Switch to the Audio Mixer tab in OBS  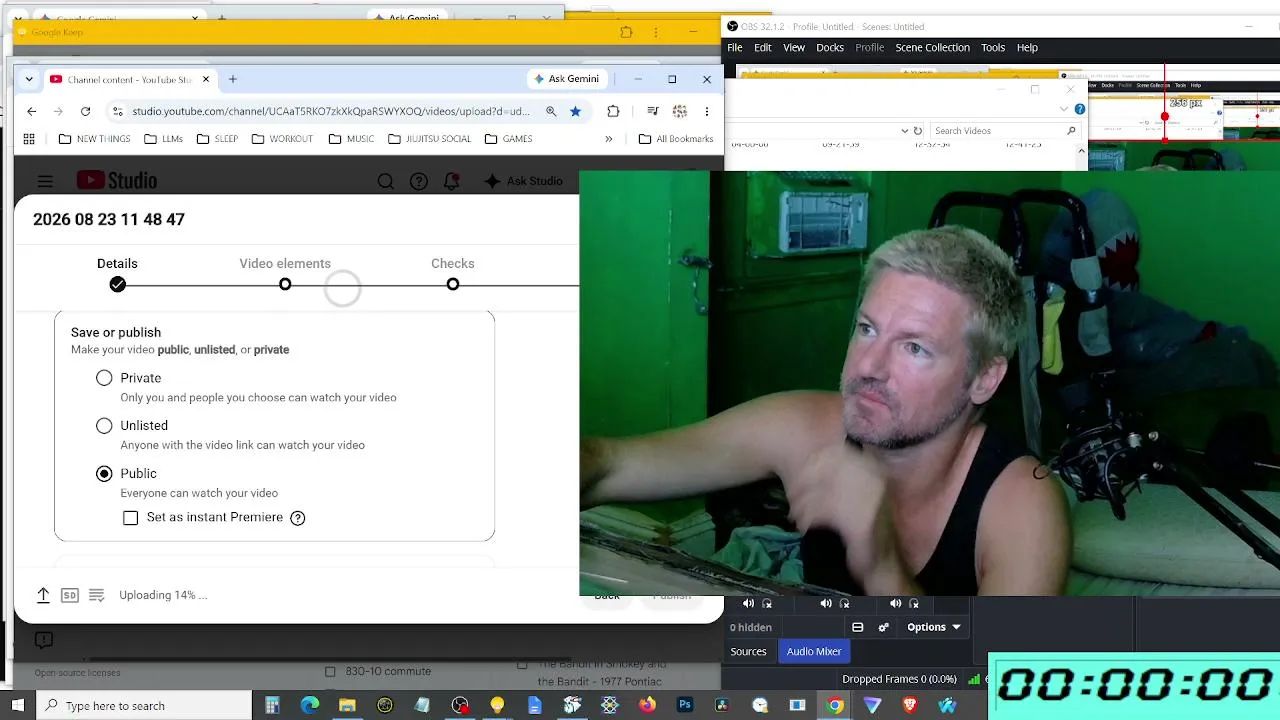(x=814, y=652)
